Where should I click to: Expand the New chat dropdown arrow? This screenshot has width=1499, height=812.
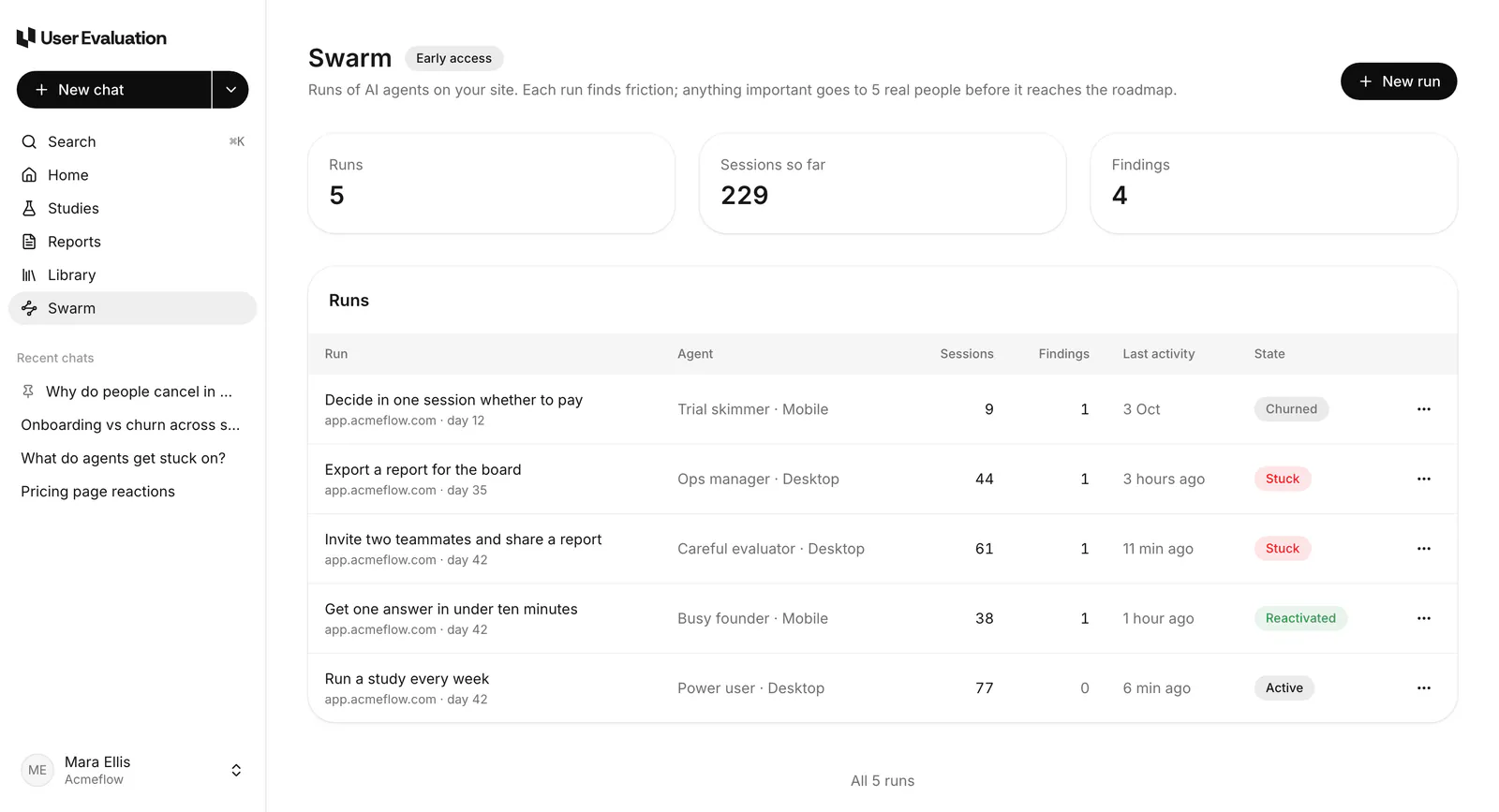click(230, 90)
